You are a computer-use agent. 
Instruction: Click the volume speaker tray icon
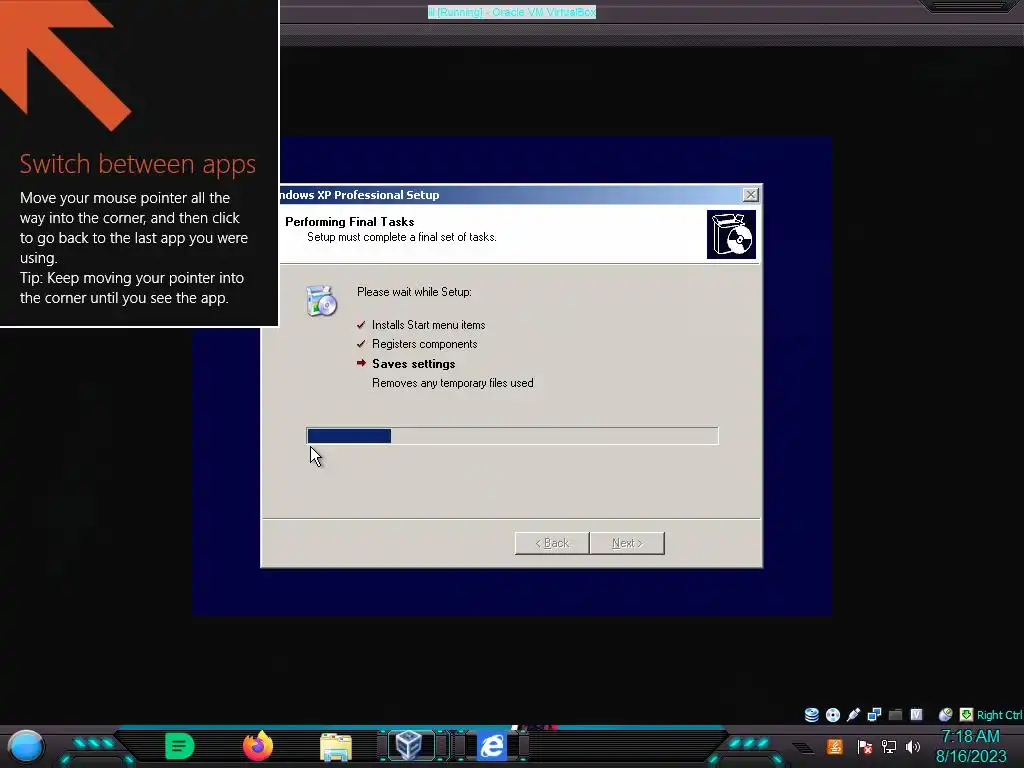point(913,746)
